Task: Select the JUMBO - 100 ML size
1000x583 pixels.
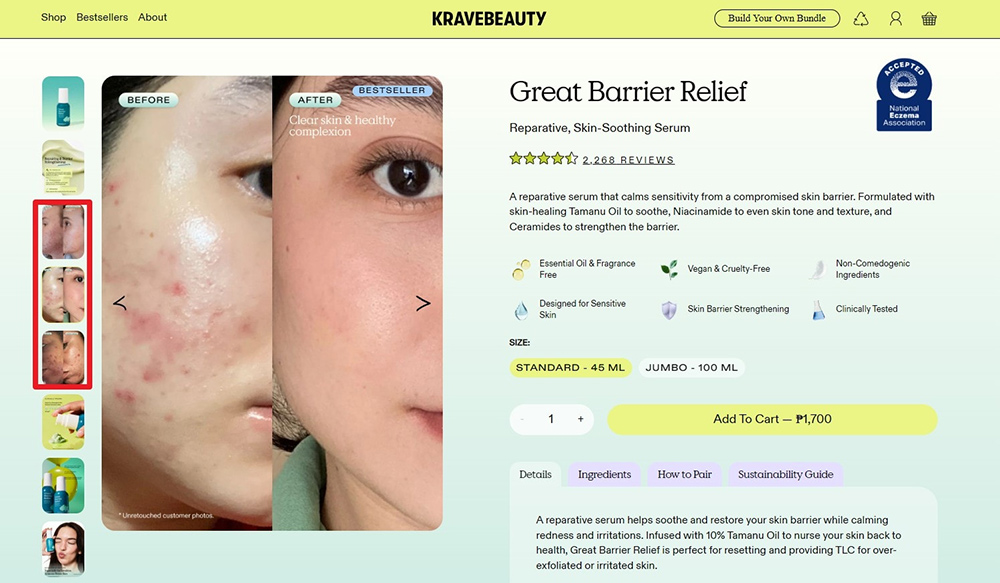Action: pyautogui.click(x=692, y=367)
